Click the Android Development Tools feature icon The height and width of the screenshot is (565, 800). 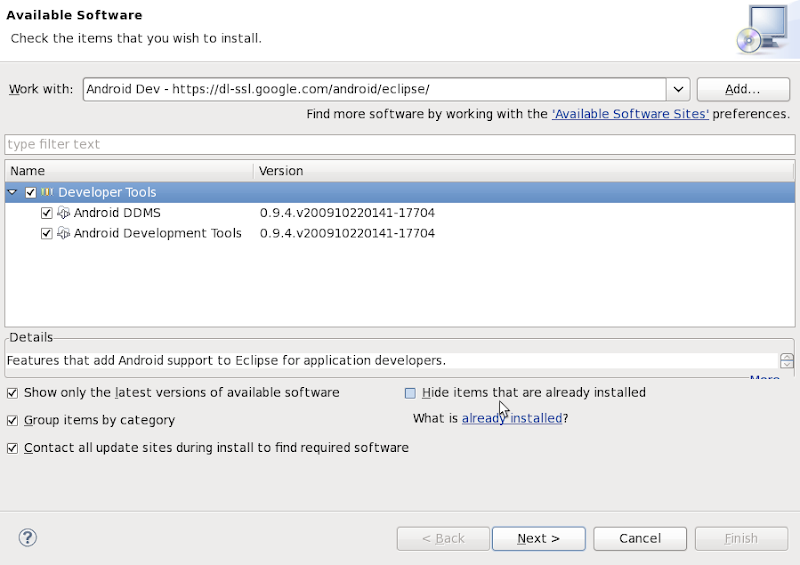(64, 233)
